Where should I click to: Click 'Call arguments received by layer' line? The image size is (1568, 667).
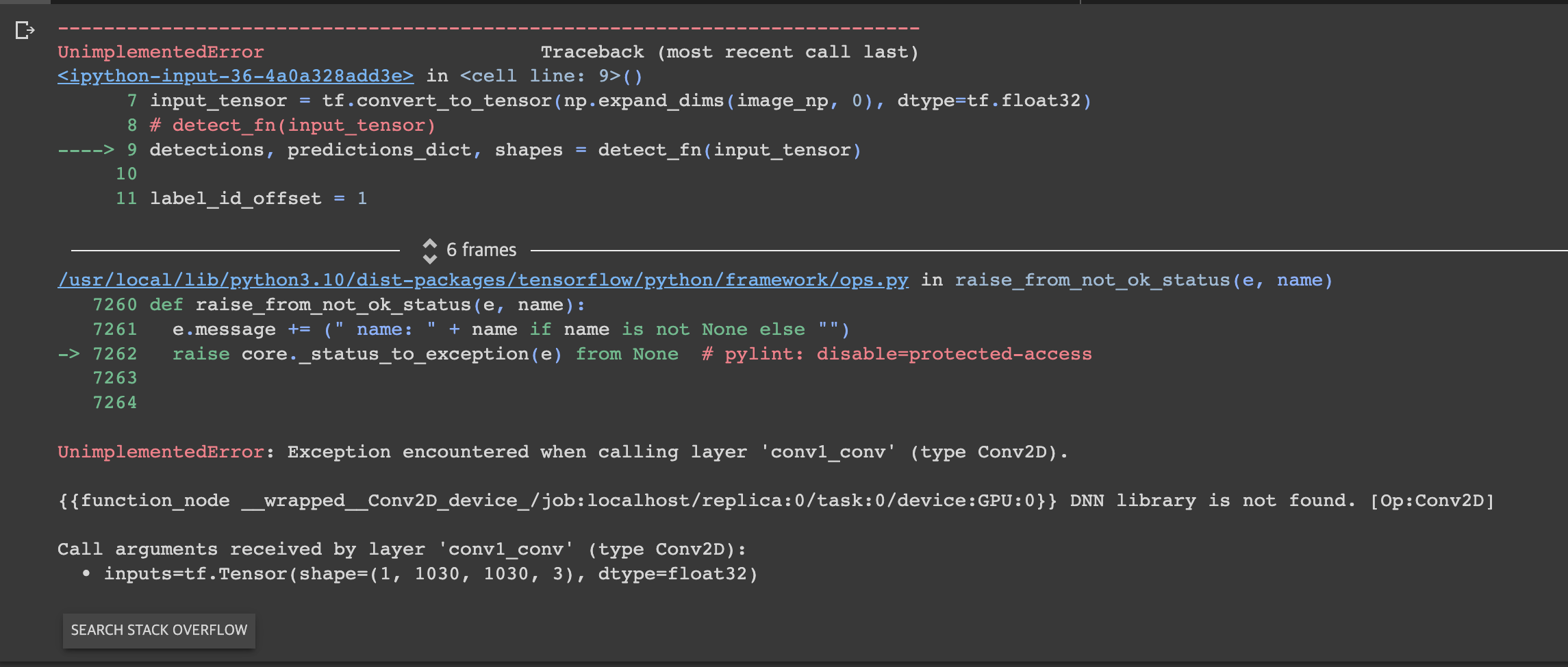pyautogui.click(x=401, y=549)
